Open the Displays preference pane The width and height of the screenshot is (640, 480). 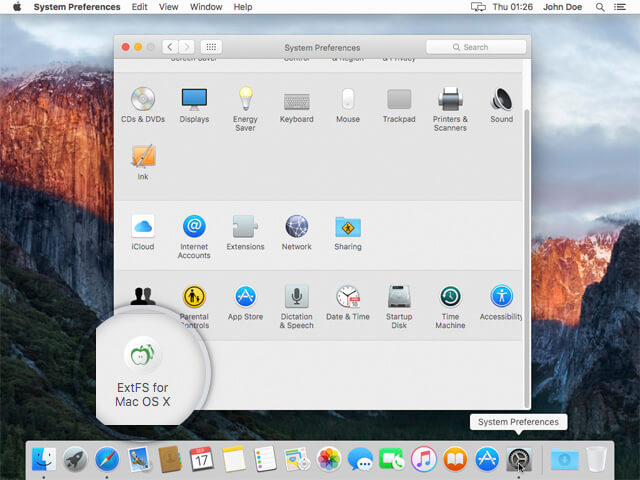pyautogui.click(x=194, y=99)
